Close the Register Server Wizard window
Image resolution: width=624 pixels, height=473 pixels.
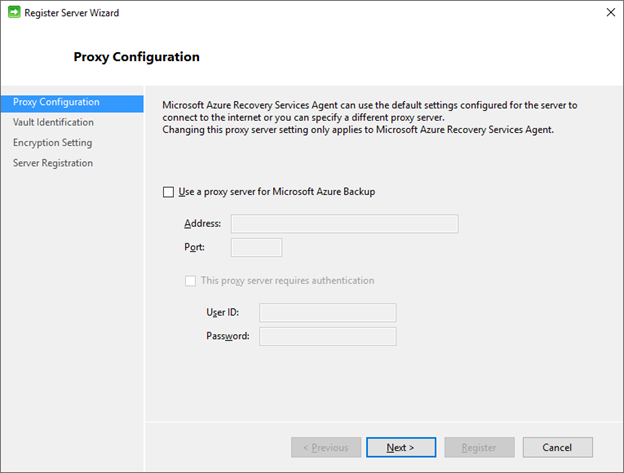[x=609, y=13]
